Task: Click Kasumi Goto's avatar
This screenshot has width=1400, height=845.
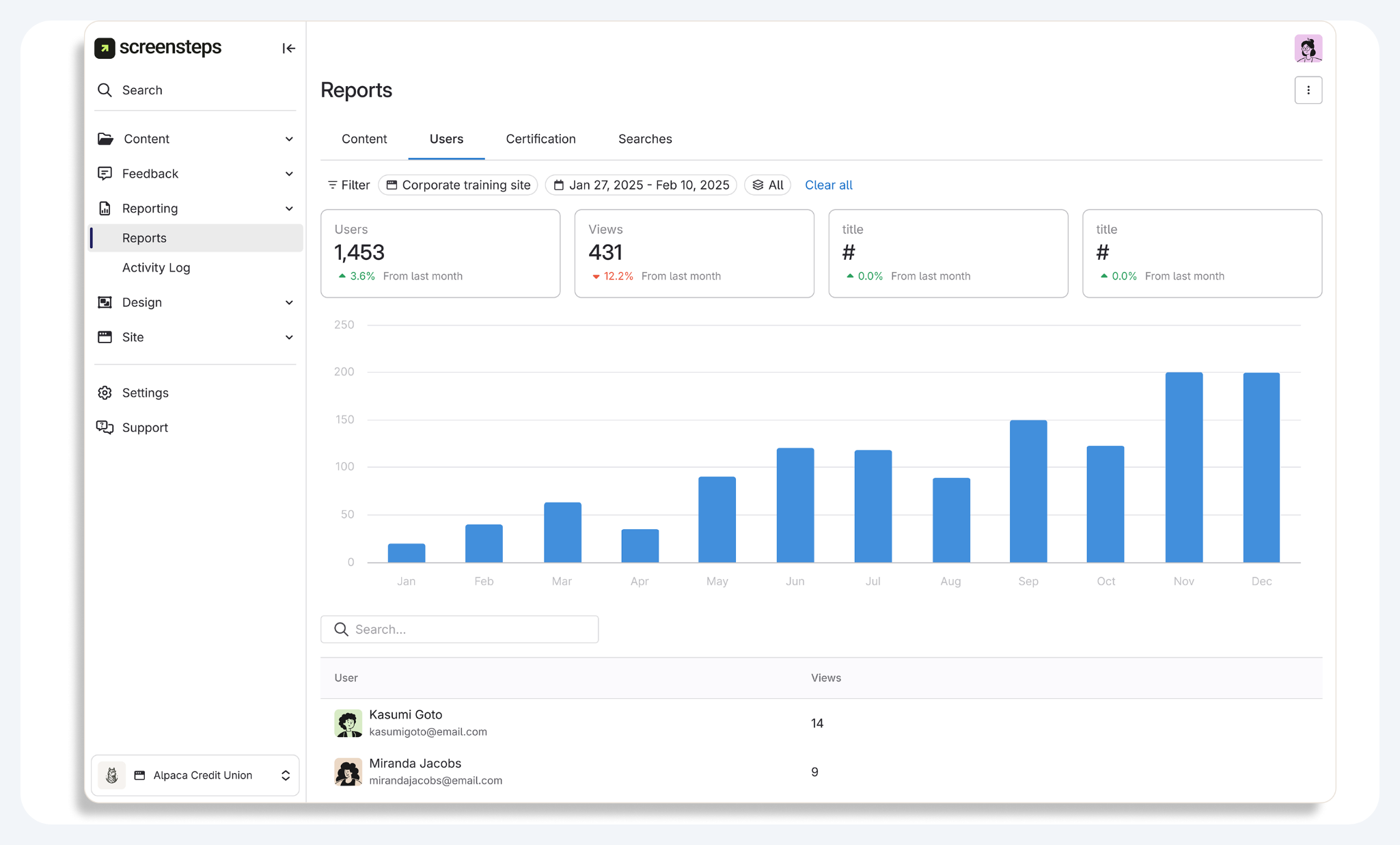Action: 348,723
